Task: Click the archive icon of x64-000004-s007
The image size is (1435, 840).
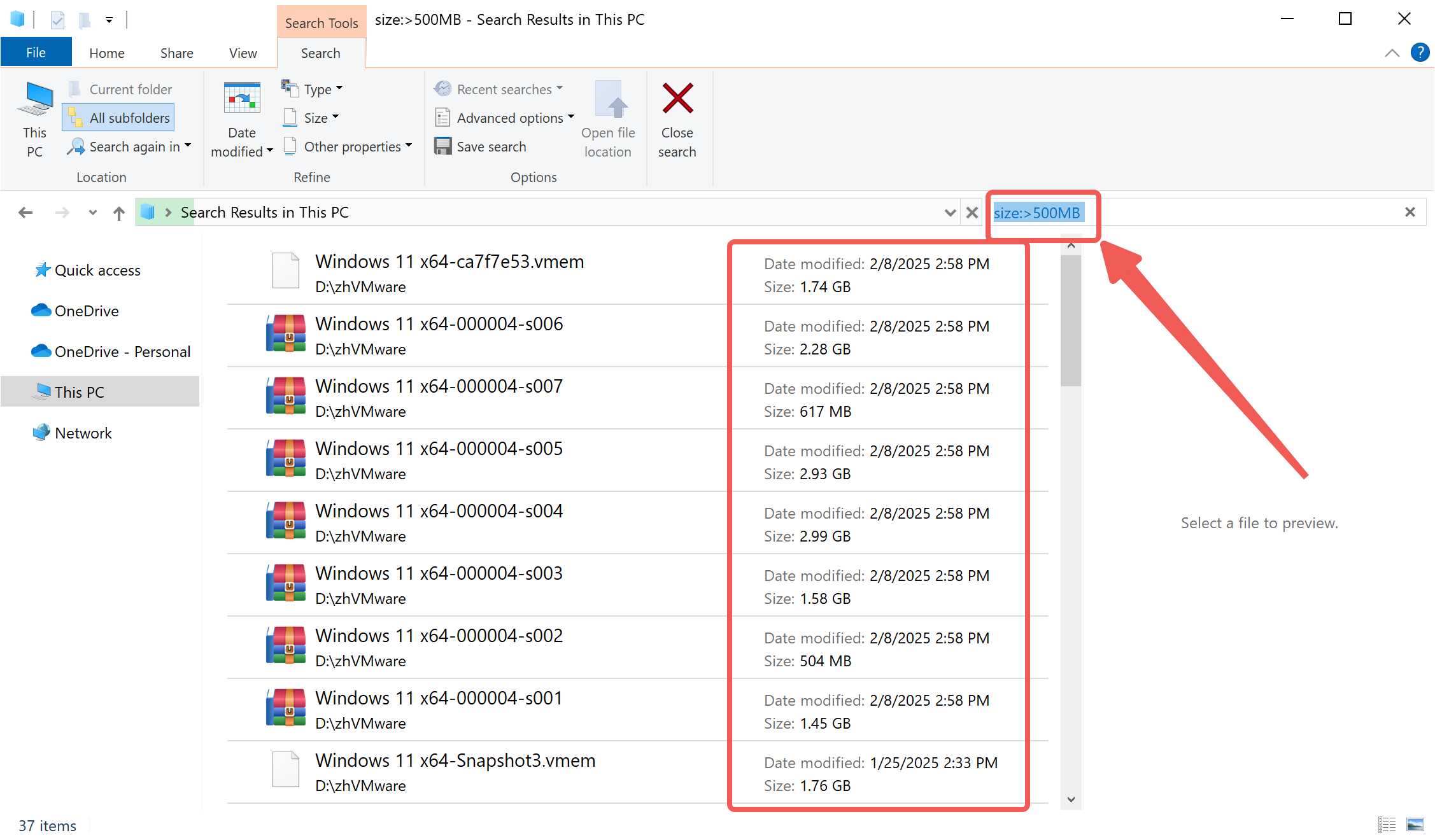Action: point(286,395)
